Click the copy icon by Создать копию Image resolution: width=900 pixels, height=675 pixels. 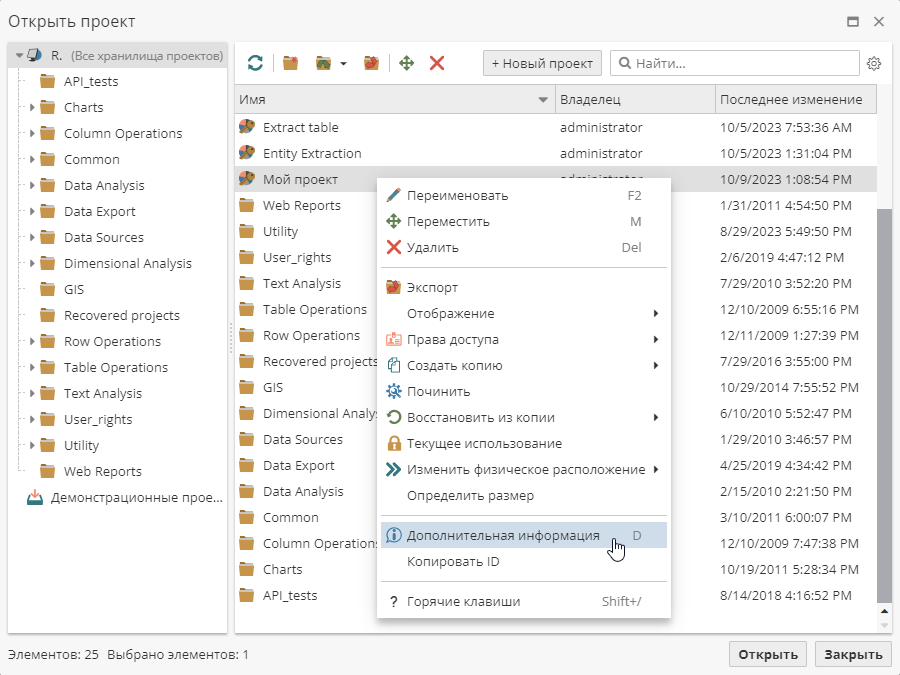(x=393, y=365)
